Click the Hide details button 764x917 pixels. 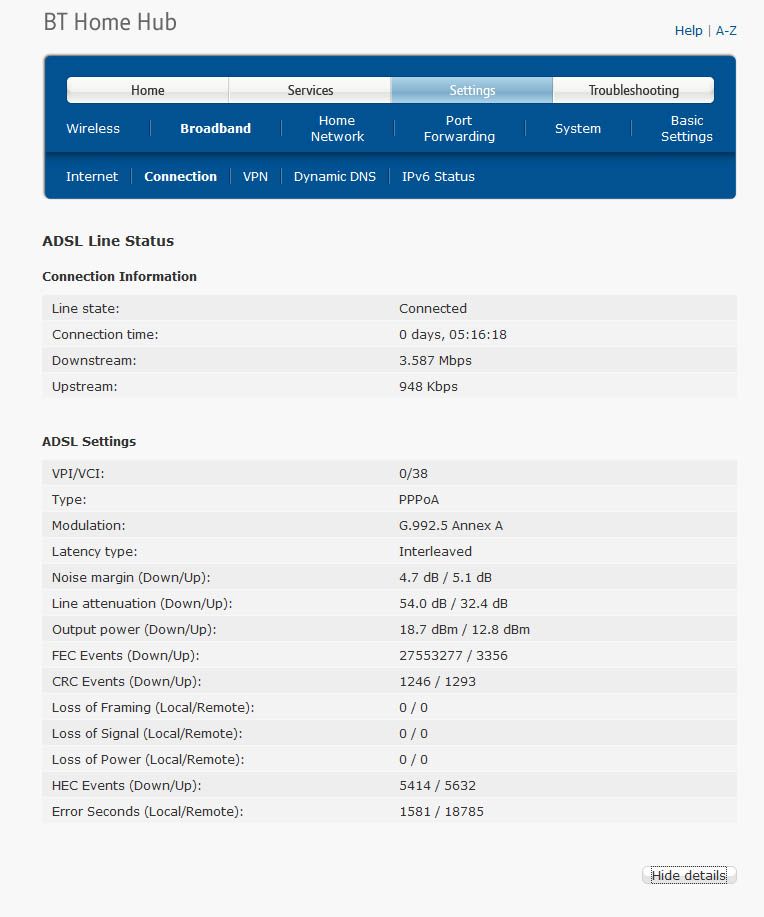coord(689,875)
